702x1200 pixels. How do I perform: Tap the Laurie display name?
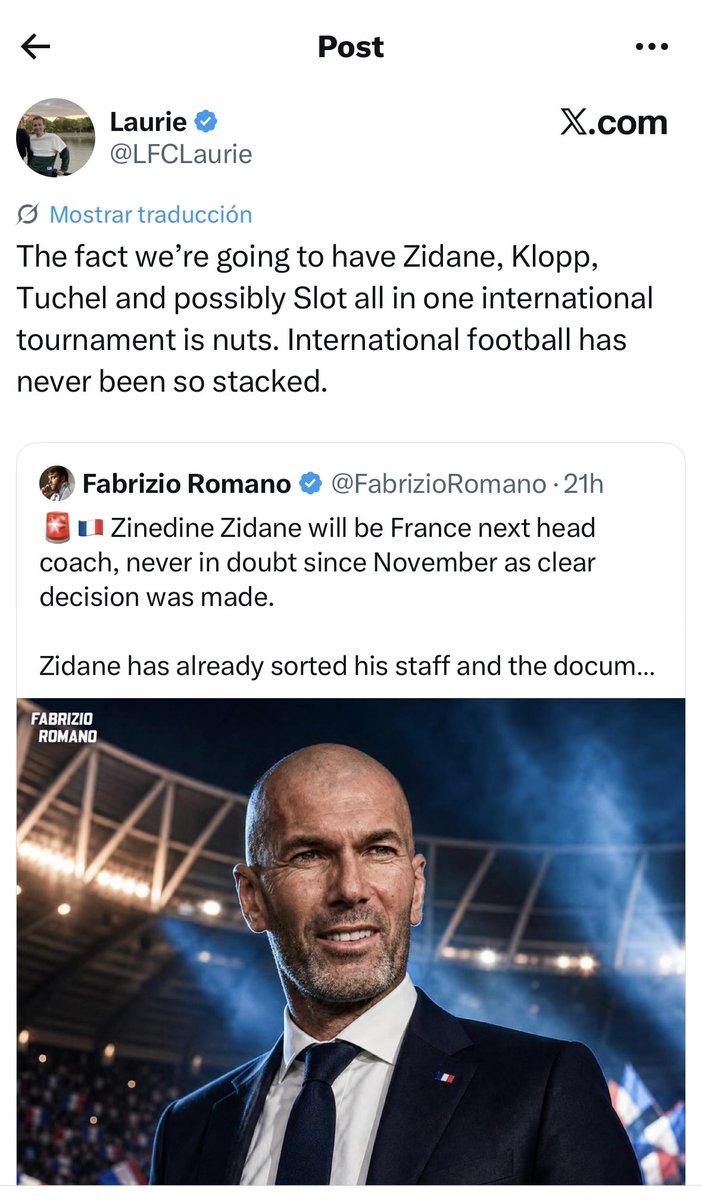(148, 122)
